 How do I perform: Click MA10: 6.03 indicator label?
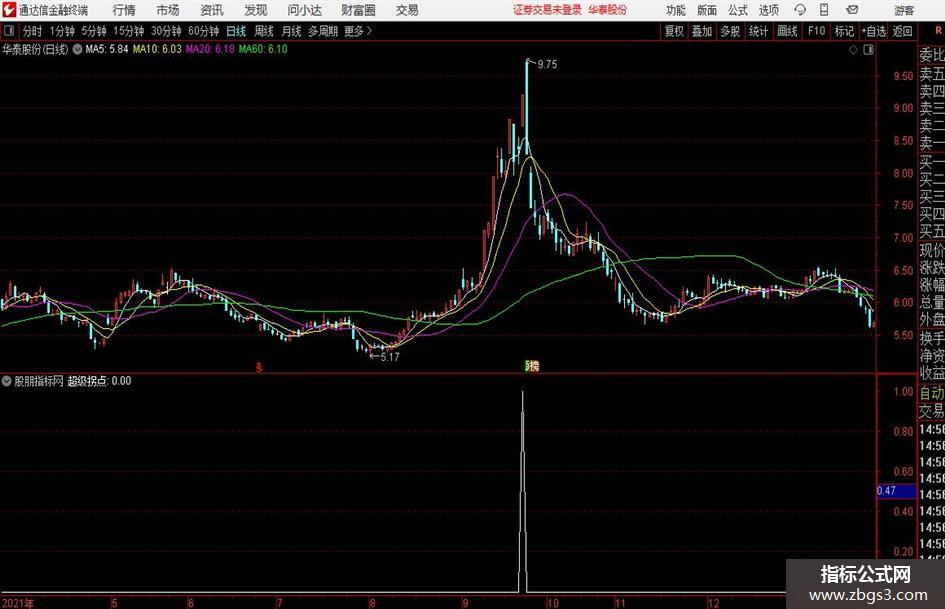coord(157,49)
